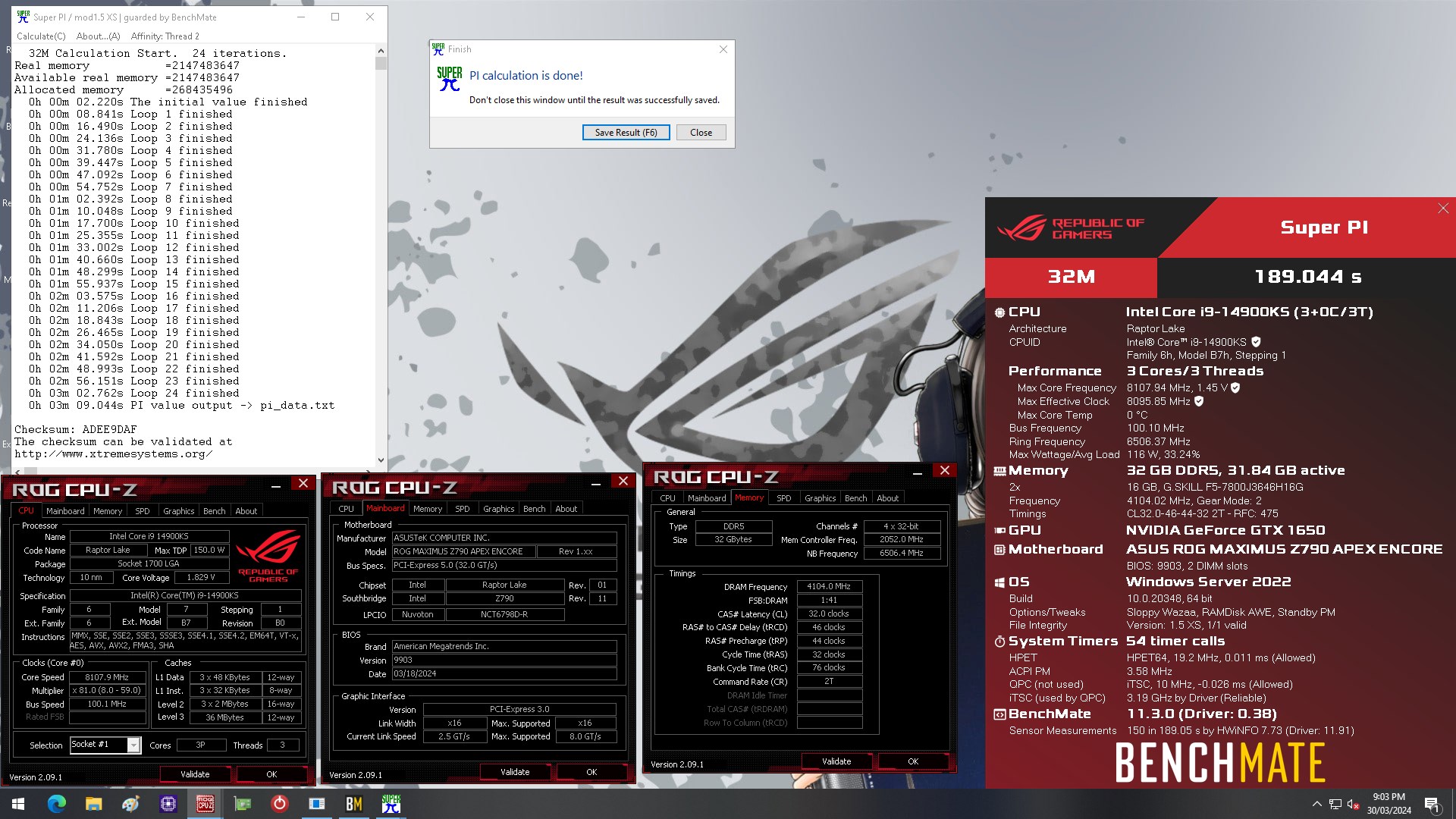
Task: Click the ROG Republic of Gamers logo in CPU-Z
Action: click(268, 556)
